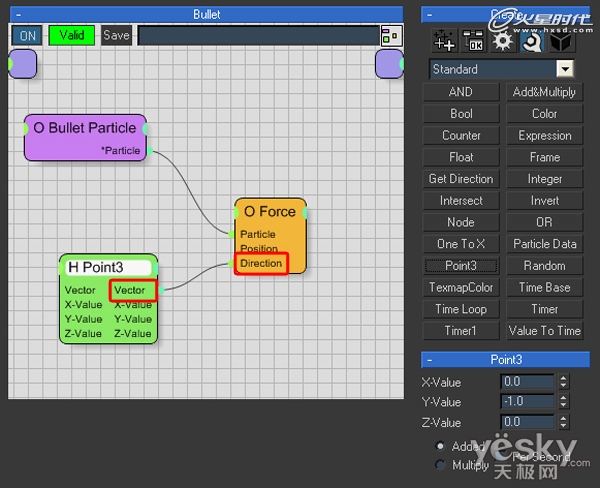
Task: Select the particle operators icon in Create panel
Action: (x=444, y=40)
